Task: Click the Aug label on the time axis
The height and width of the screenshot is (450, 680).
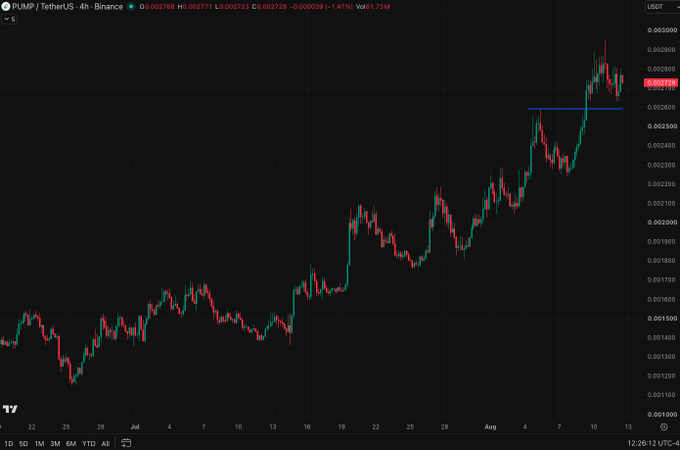Action: (490, 427)
